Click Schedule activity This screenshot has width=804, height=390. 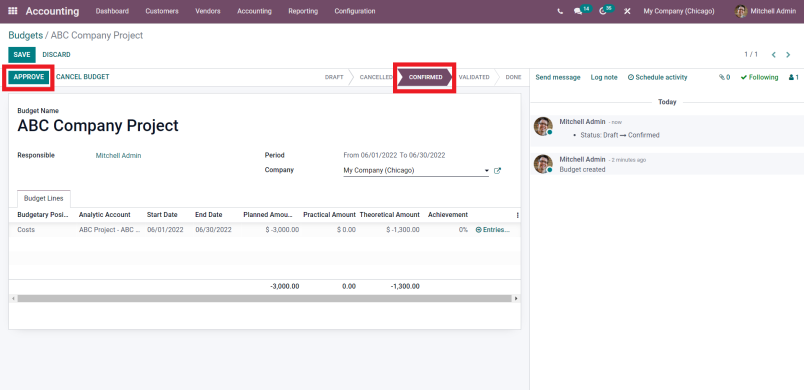(657, 77)
